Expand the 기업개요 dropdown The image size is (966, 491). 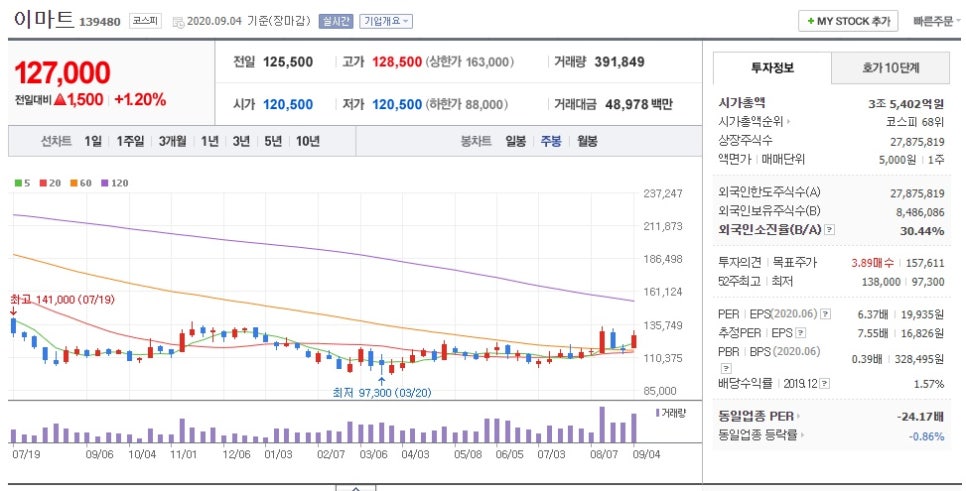pyautogui.click(x=386, y=21)
